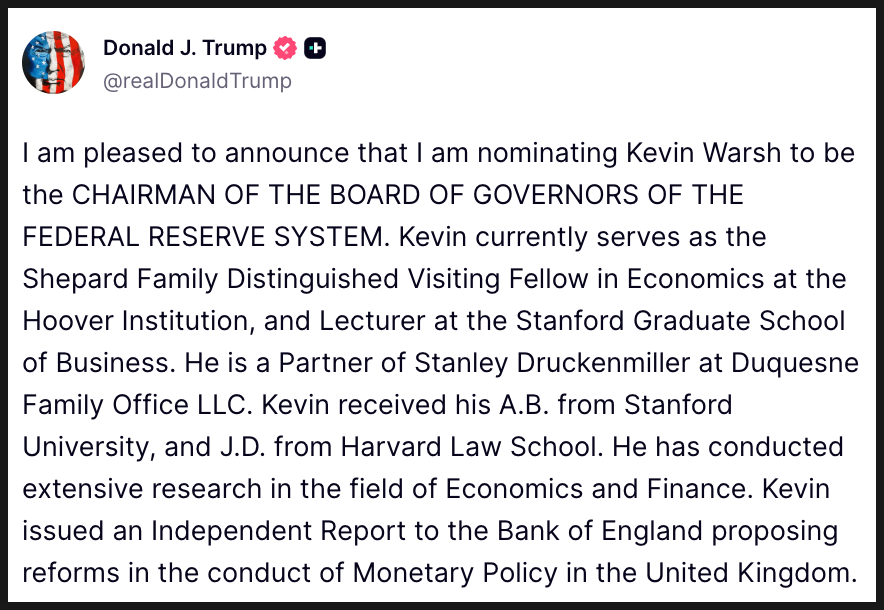This screenshot has height=610, width=884.
Task: Visit the @realDonaldTrump handle
Action: 197,81
